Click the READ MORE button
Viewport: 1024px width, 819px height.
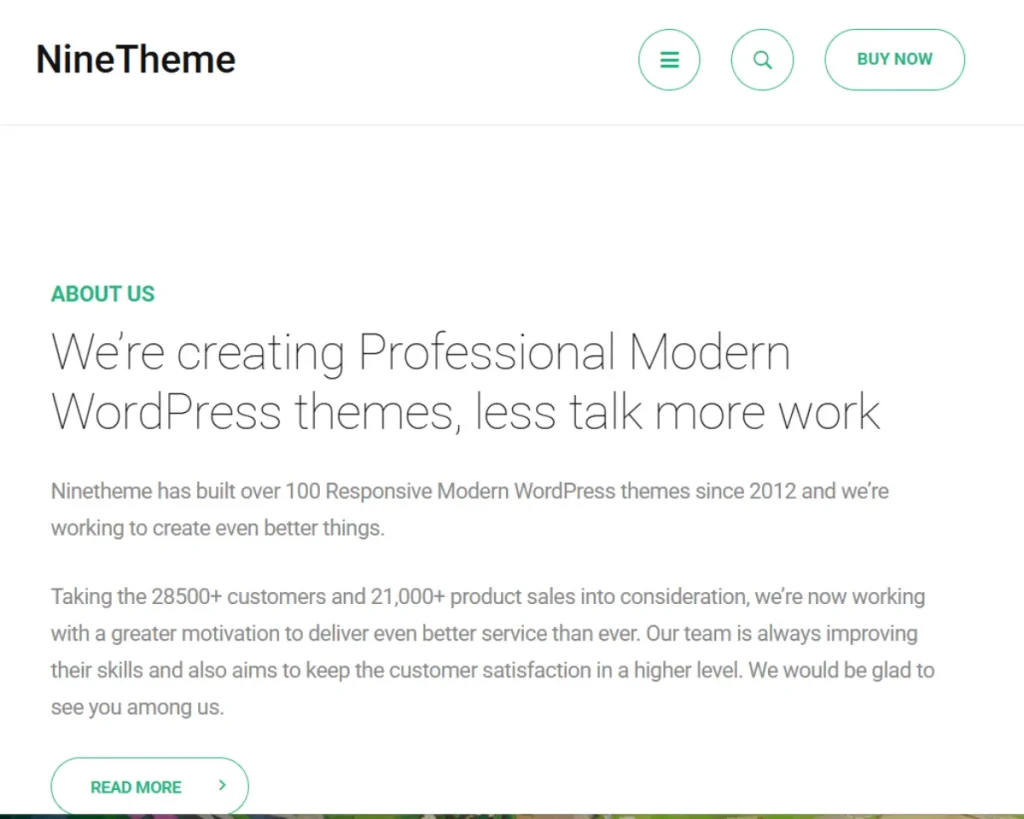pyautogui.click(x=150, y=786)
